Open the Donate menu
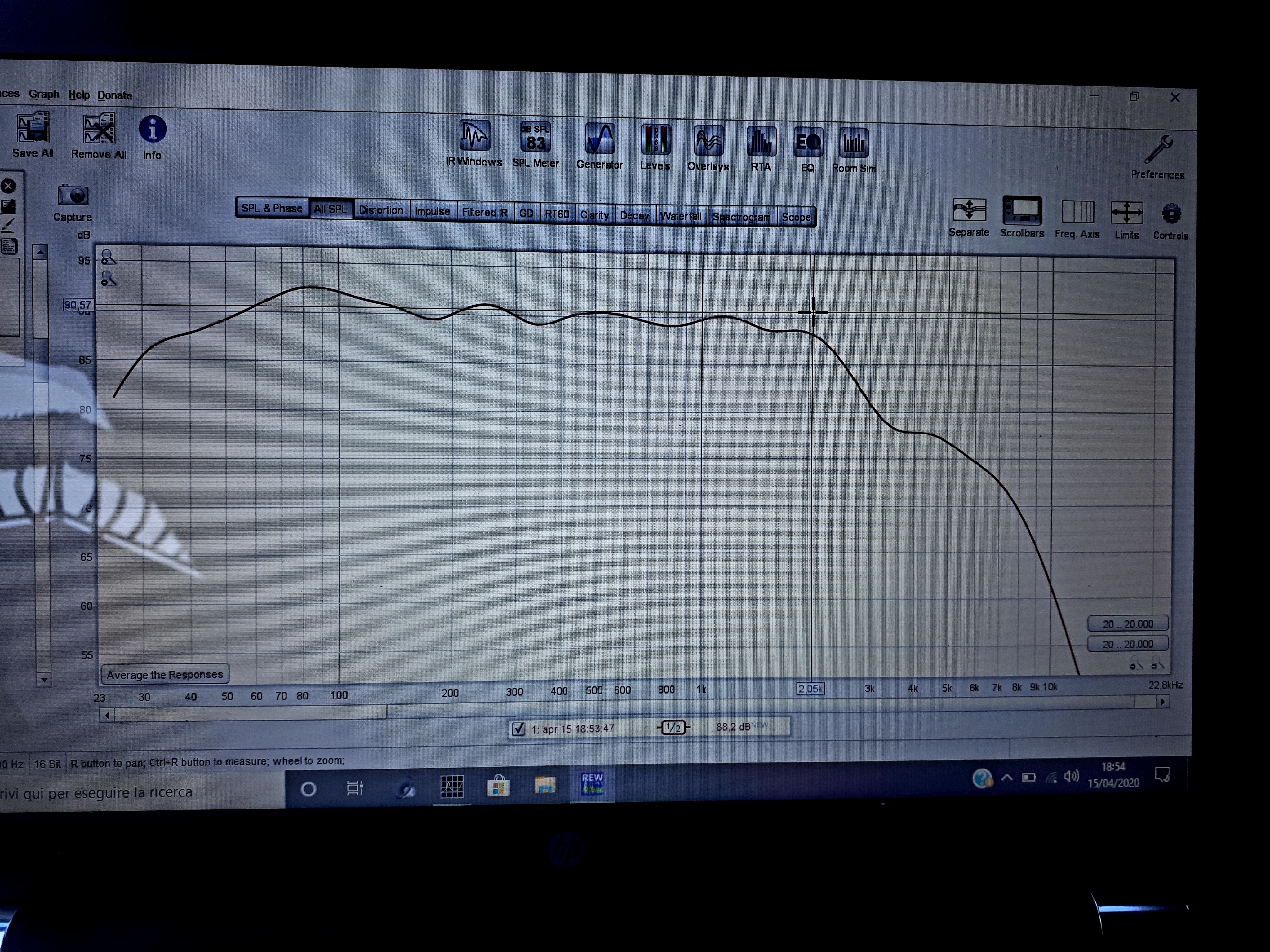The image size is (1270, 952). 114,95
